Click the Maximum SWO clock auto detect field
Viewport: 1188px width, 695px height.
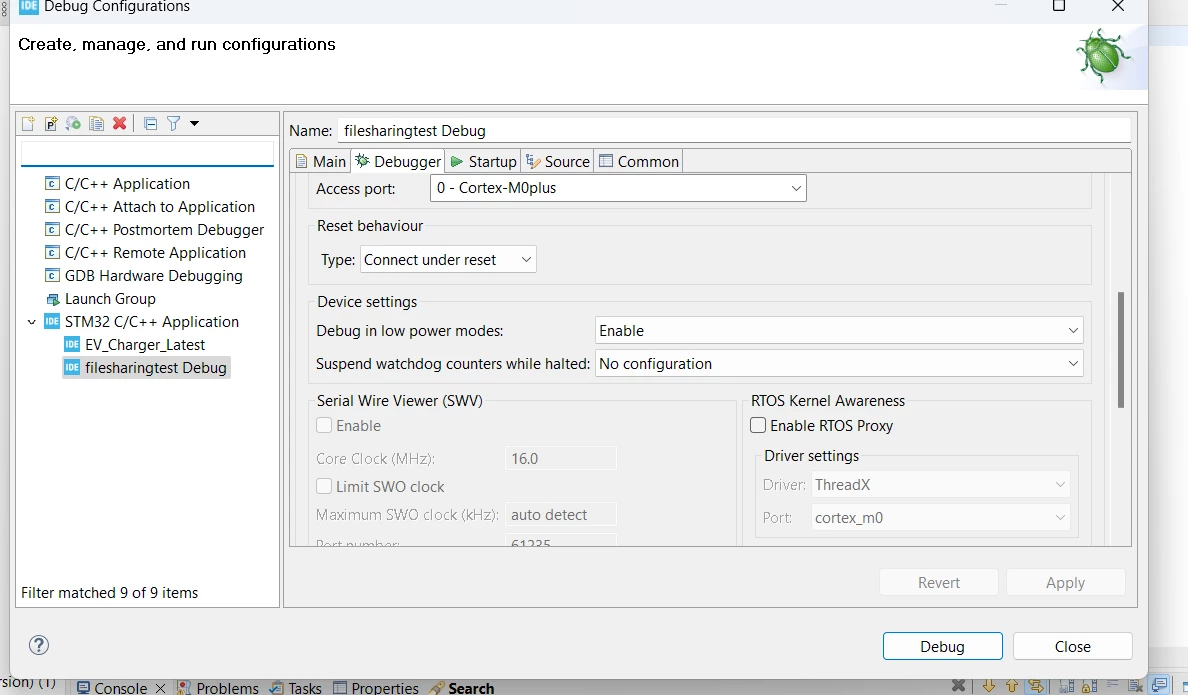point(561,515)
